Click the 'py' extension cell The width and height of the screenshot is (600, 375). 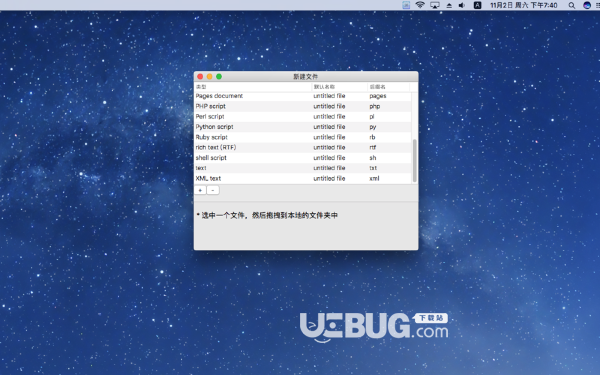(x=373, y=127)
